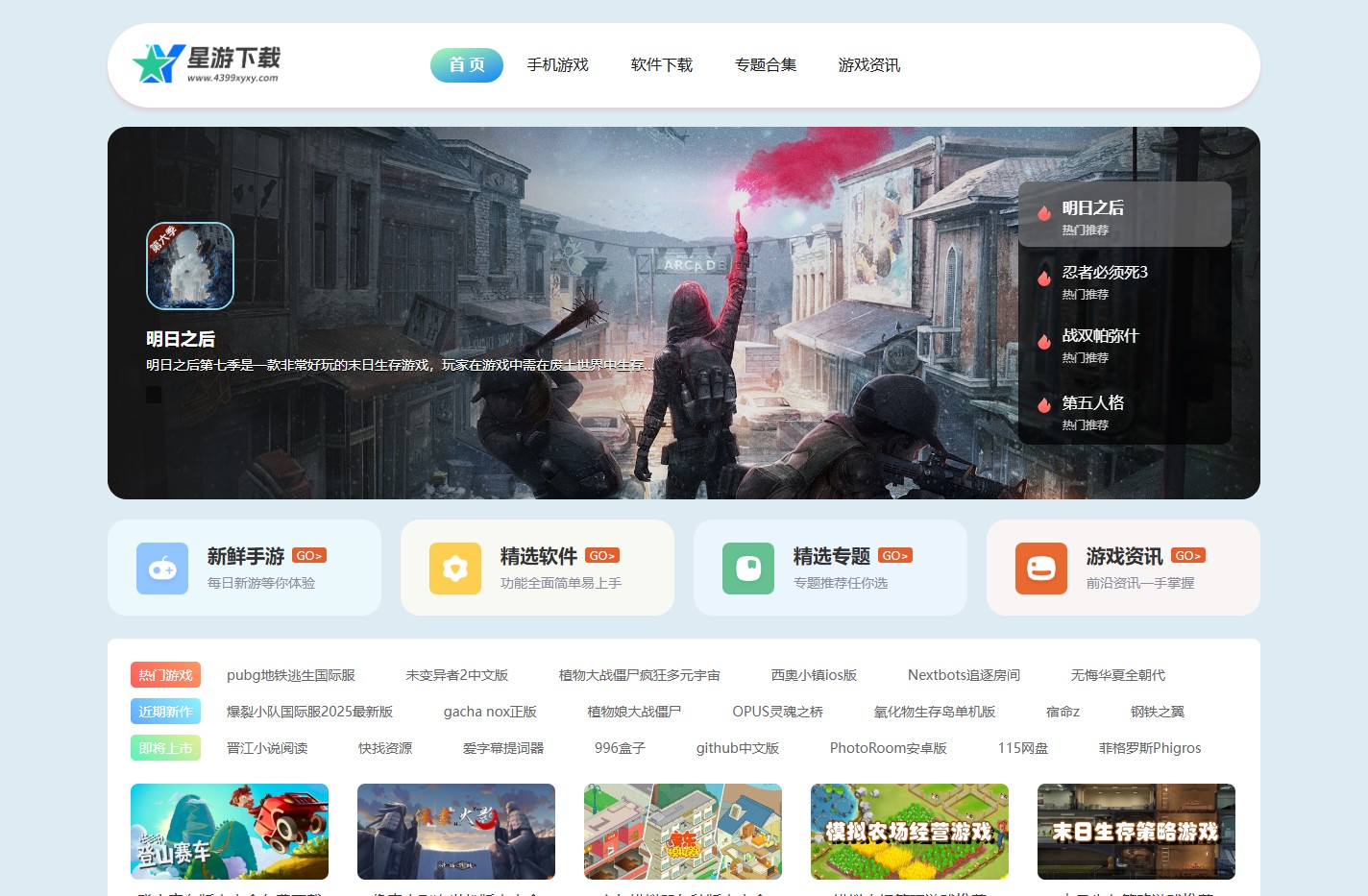Open 爱字幕提词器 link
The width and height of the screenshot is (1368, 896).
503,748
